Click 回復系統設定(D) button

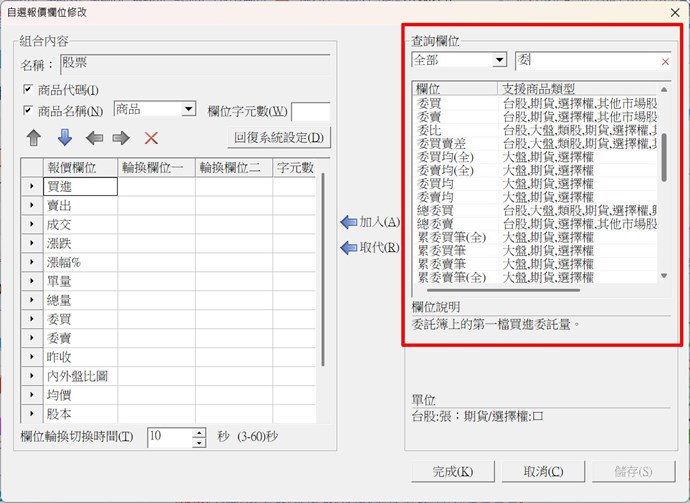280,137
